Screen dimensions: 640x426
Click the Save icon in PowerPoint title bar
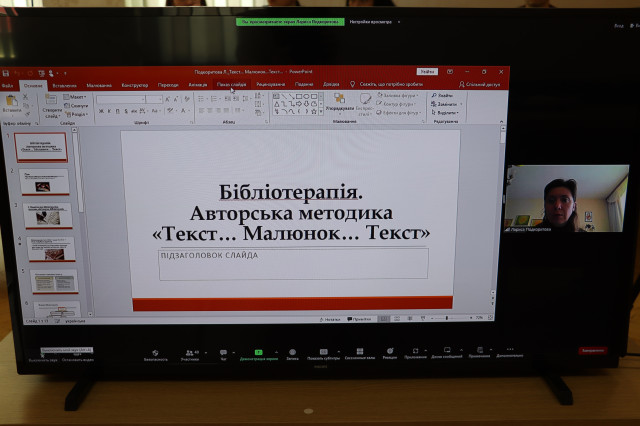coord(6,73)
